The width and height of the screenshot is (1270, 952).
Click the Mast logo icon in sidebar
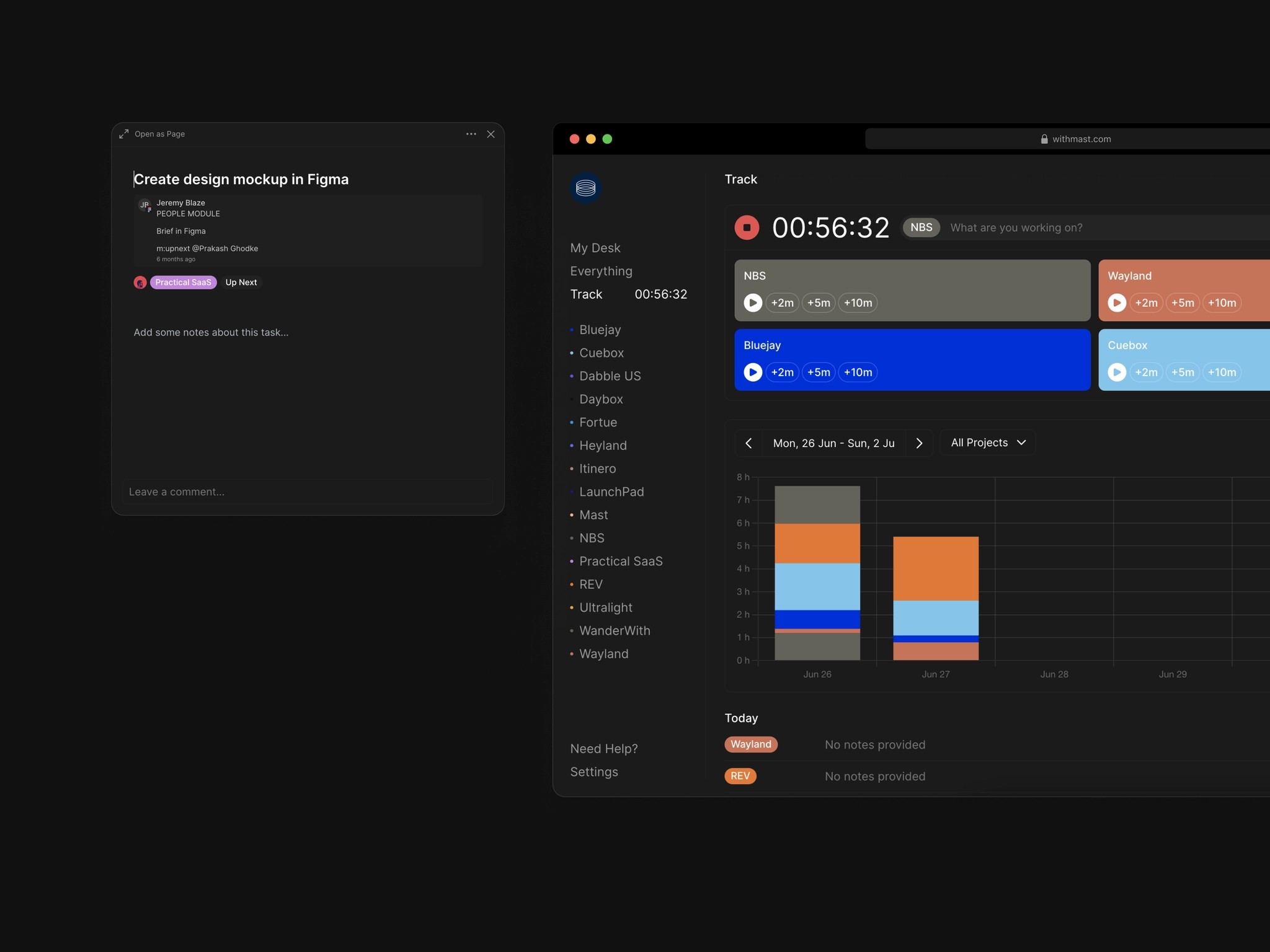585,188
